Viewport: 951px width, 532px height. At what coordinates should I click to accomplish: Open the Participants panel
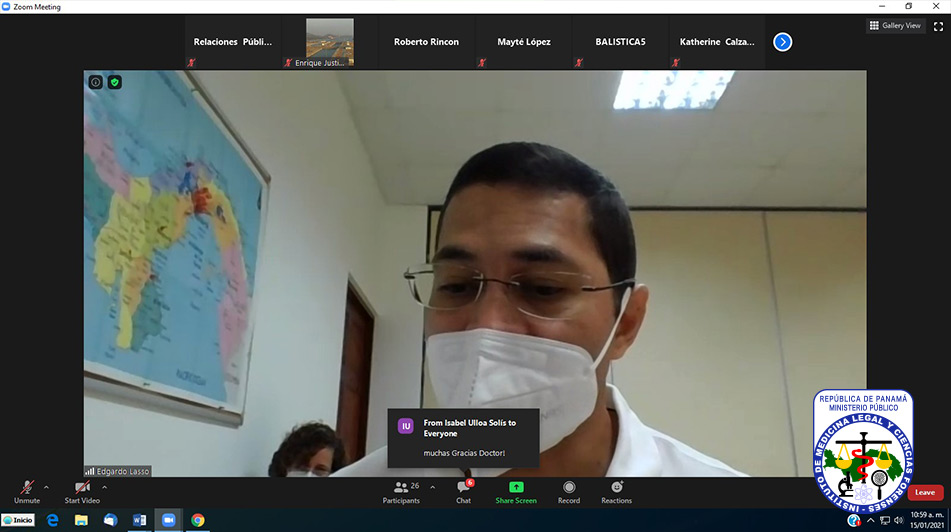click(401, 492)
